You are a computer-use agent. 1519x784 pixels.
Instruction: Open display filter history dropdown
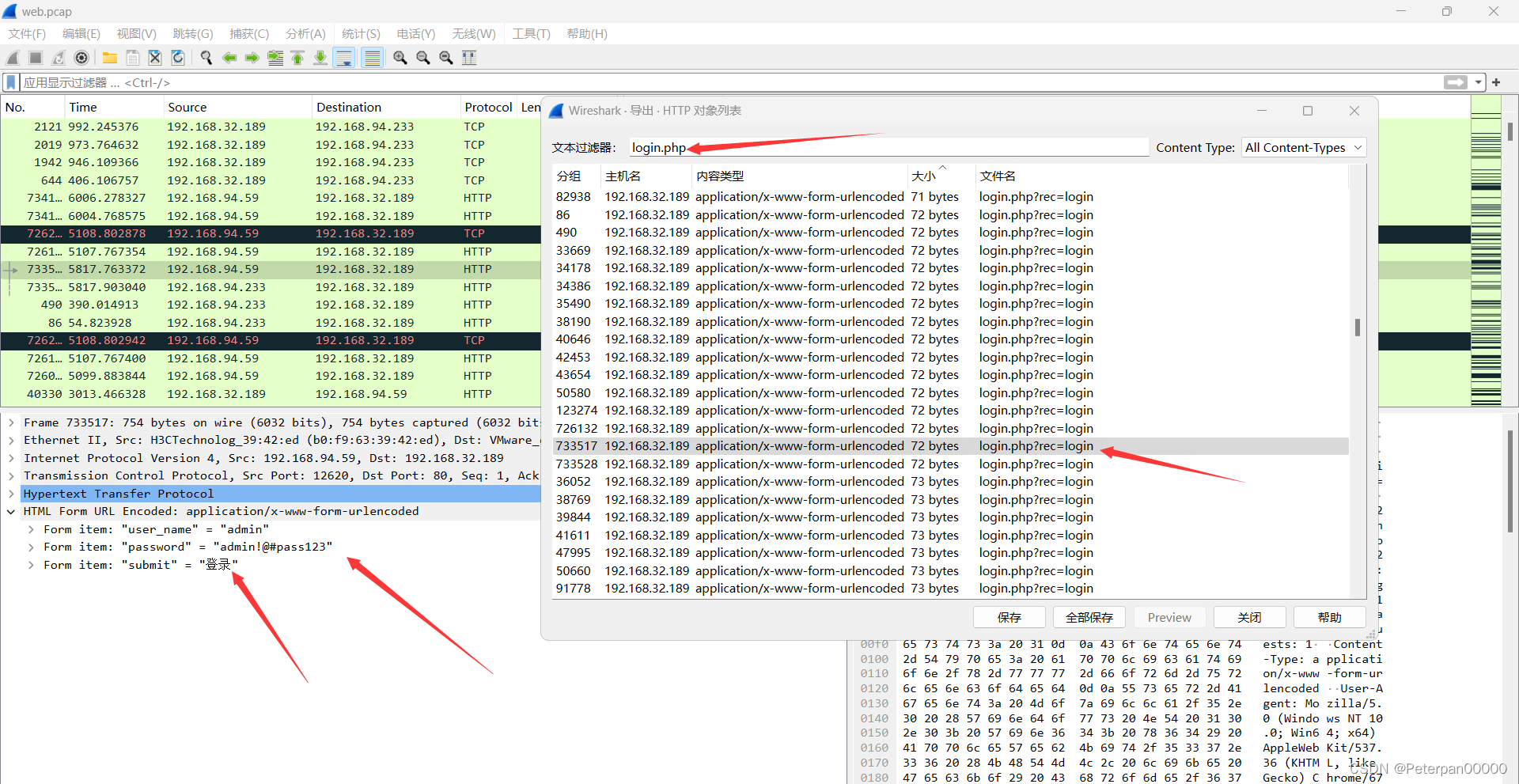(1478, 82)
